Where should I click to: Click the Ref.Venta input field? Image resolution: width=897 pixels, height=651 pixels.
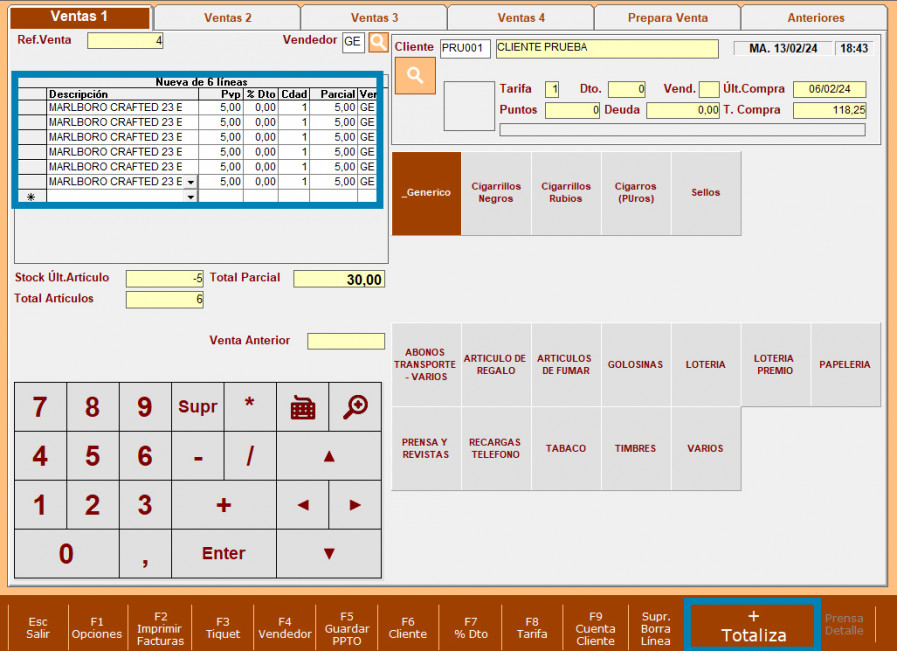point(125,41)
